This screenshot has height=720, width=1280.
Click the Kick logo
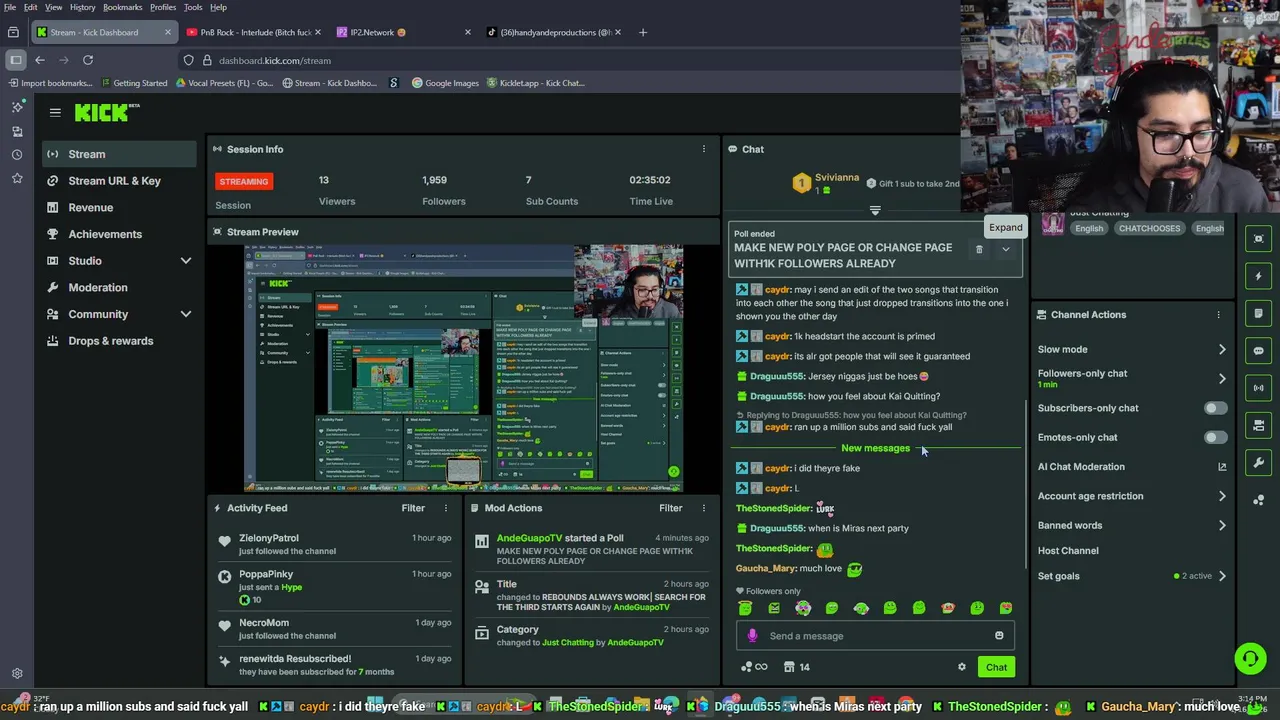[x=106, y=113]
